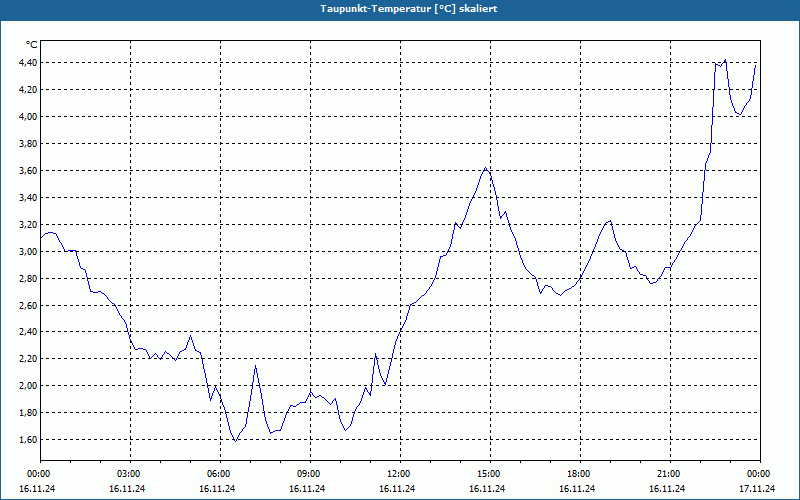The width and height of the screenshot is (800, 500).
Task: Select the 09:00 x-axis label
Action: point(309,474)
